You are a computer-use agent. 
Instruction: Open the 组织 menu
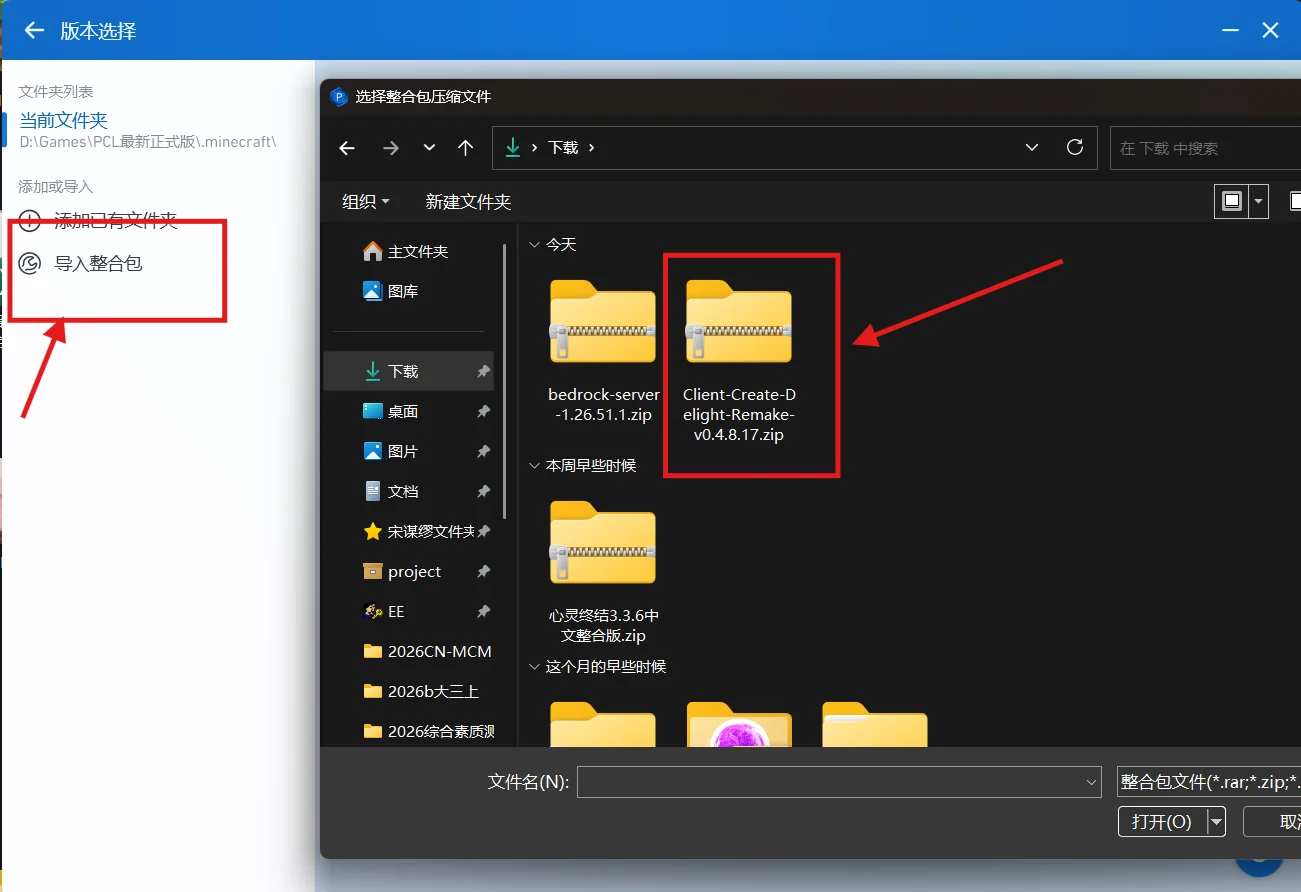(x=366, y=202)
